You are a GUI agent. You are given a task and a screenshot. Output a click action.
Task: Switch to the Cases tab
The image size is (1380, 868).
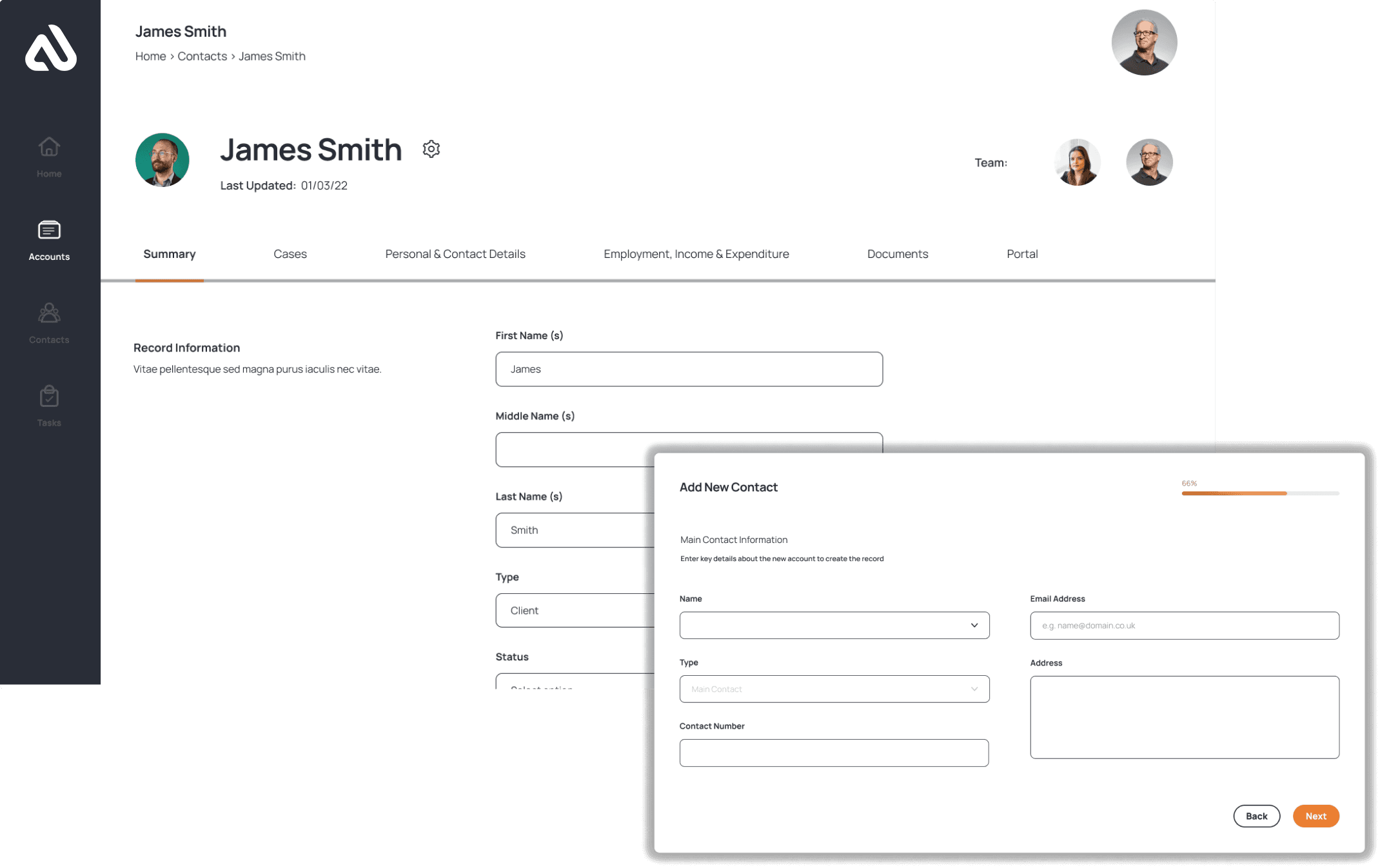click(289, 254)
